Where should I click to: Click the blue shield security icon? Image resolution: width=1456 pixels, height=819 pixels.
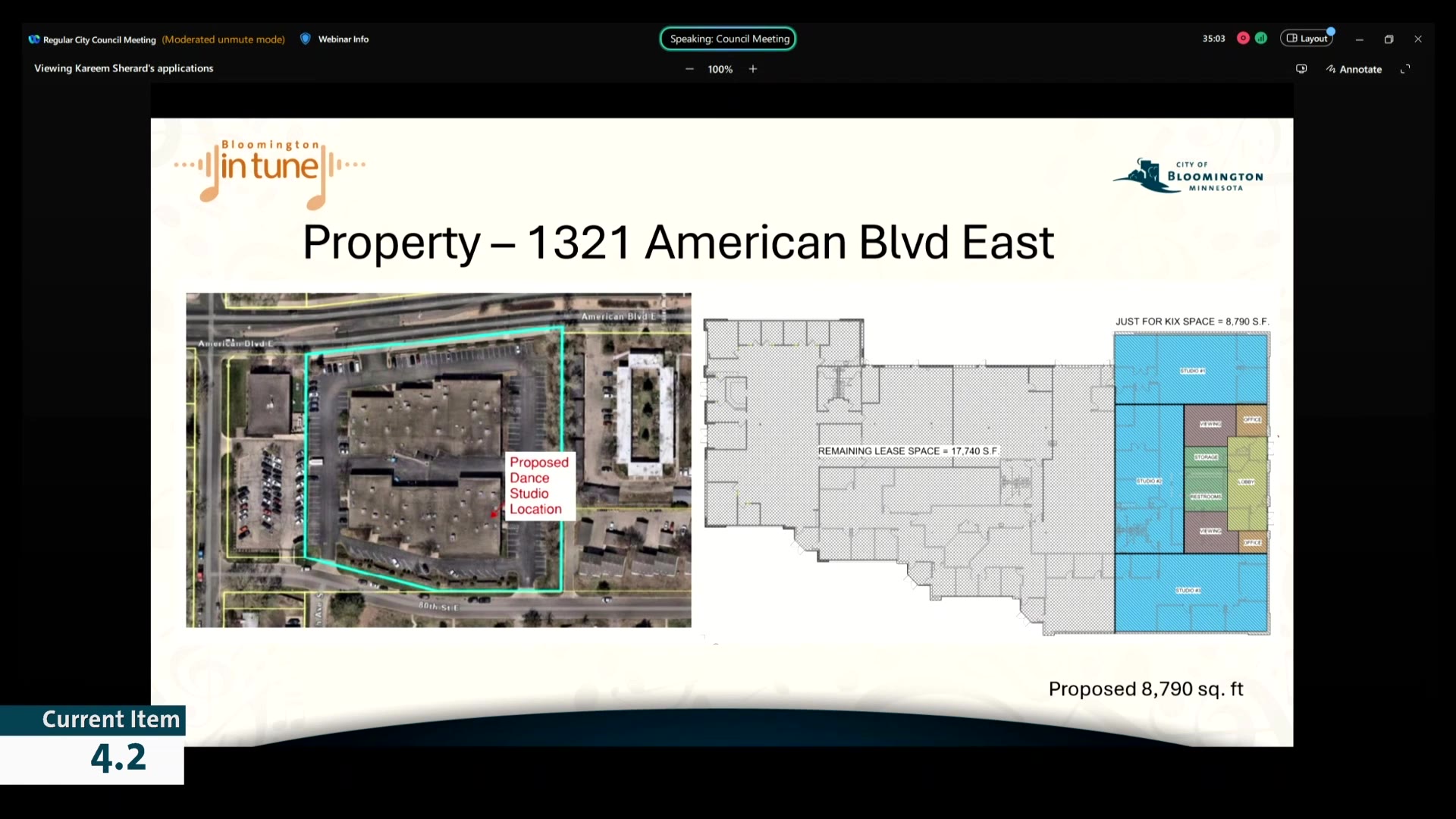tap(306, 39)
